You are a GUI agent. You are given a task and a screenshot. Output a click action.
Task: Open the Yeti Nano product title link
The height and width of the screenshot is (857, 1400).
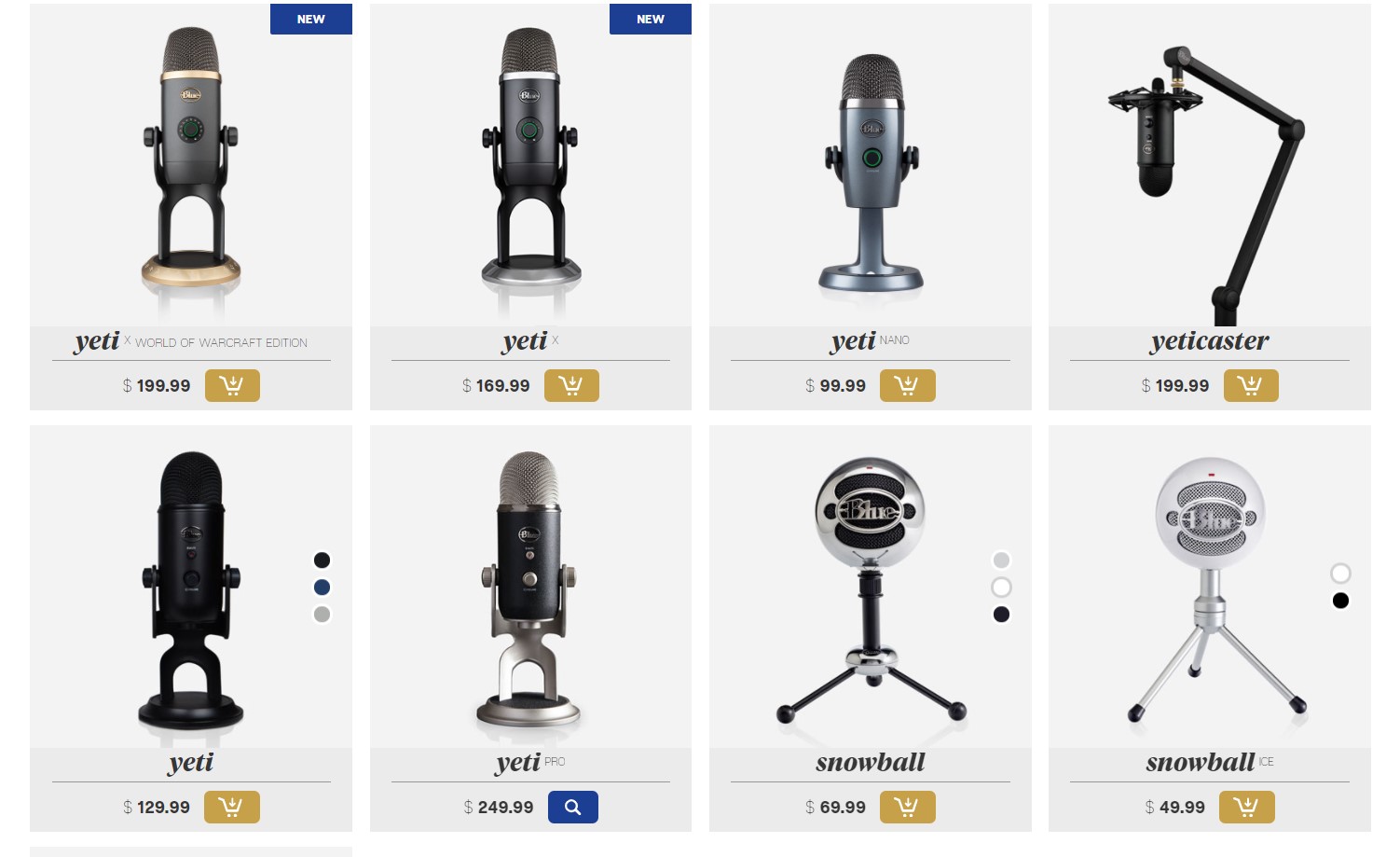870,341
